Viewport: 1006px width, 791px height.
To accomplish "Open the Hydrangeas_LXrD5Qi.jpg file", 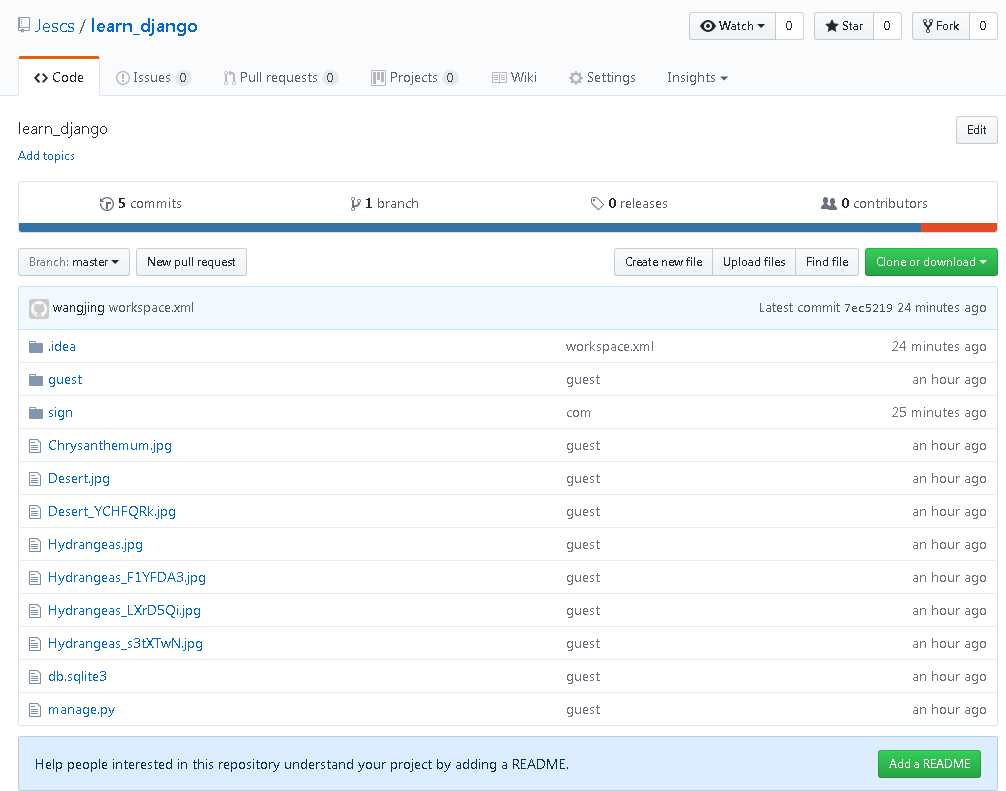I will 124,611.
